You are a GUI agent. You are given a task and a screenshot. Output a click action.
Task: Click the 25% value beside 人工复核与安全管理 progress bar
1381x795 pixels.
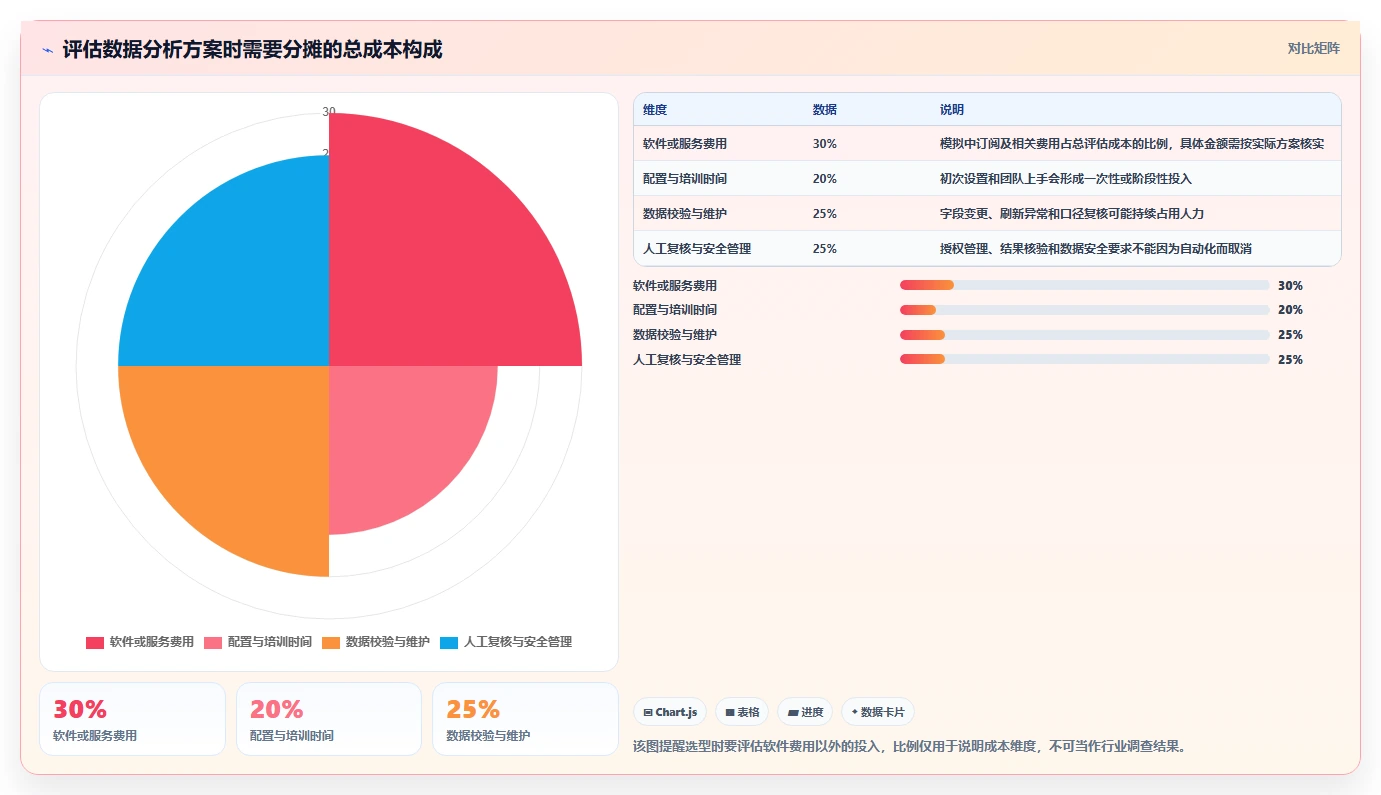[1290, 360]
